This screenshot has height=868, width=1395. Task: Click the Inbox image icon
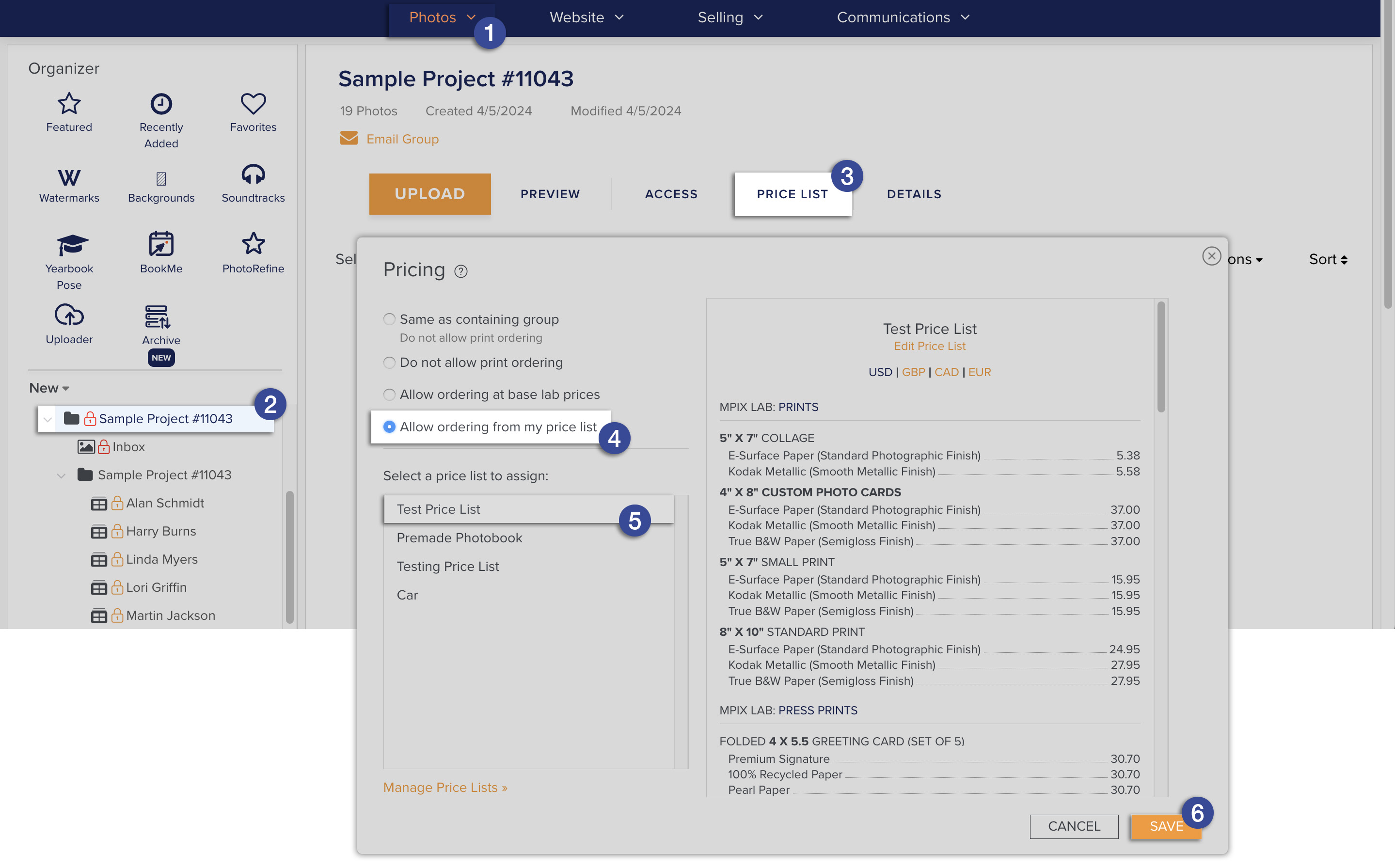tap(86, 447)
